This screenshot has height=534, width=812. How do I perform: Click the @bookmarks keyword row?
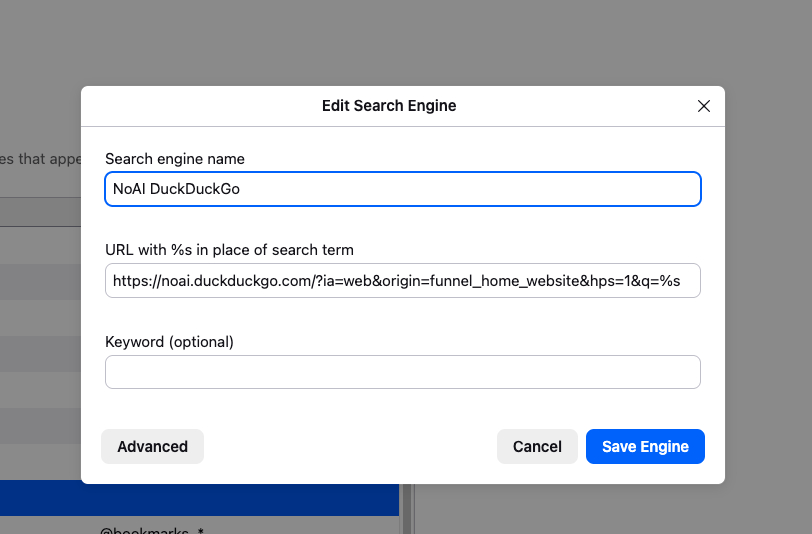(x=150, y=529)
